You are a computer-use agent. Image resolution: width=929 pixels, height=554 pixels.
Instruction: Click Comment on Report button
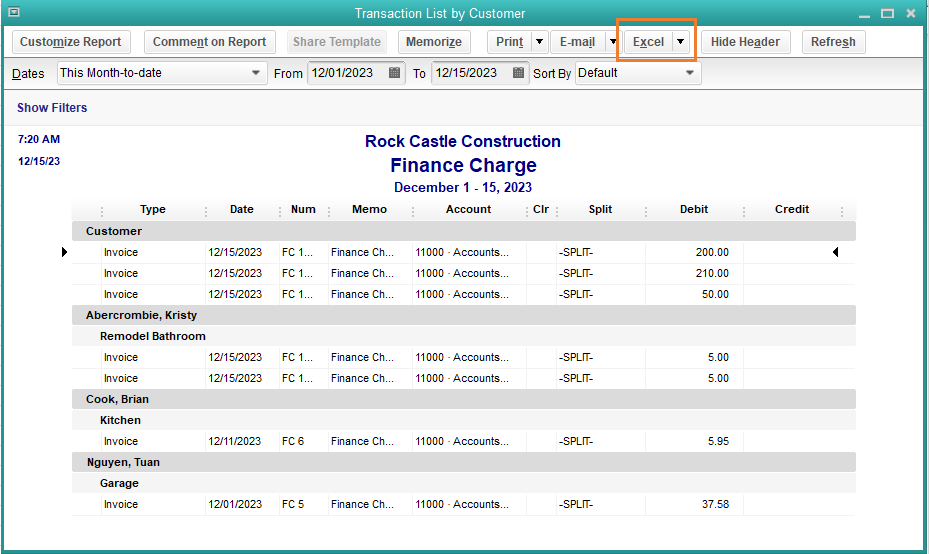point(209,42)
